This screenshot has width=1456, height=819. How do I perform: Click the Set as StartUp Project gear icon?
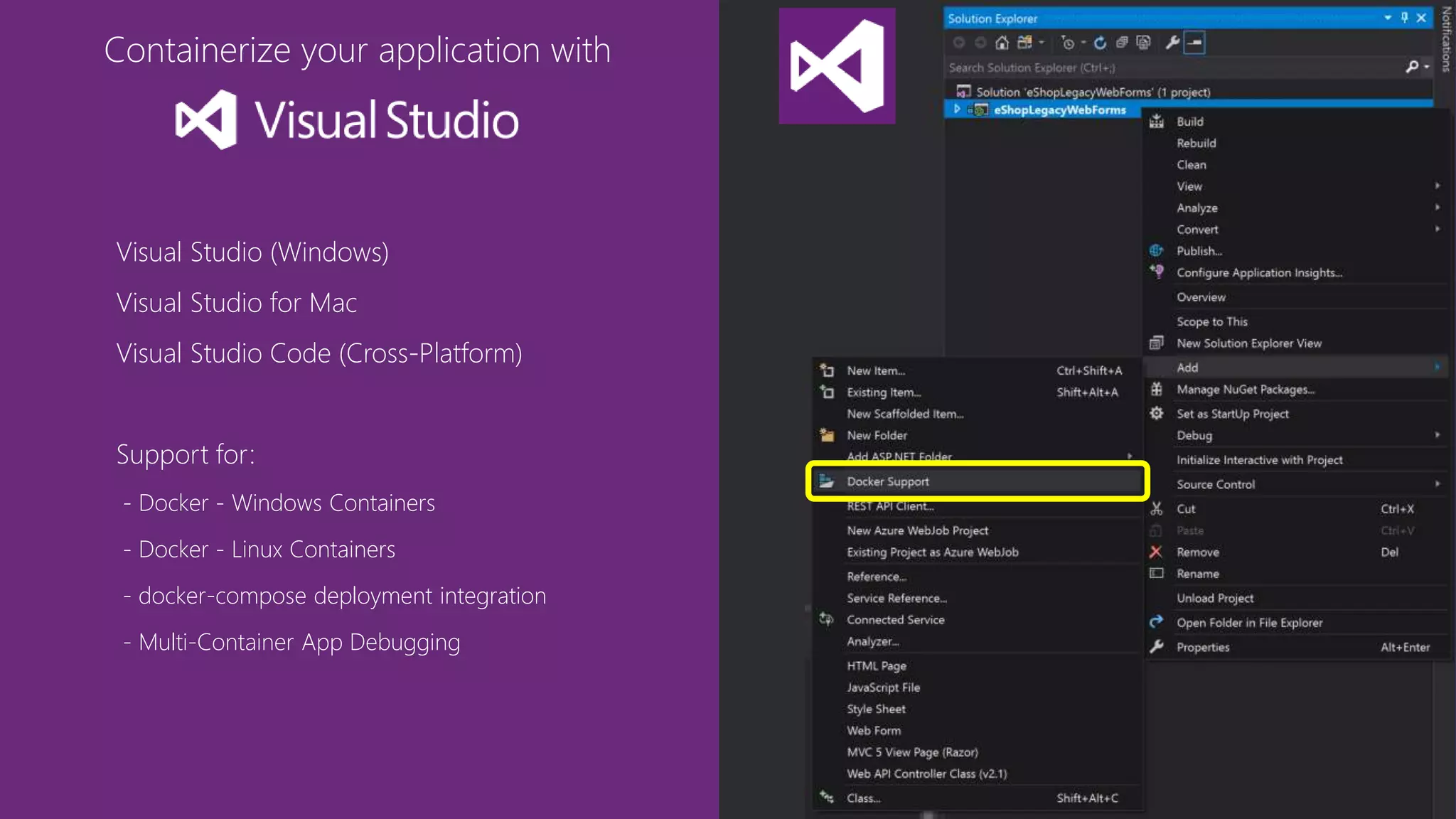(1157, 413)
